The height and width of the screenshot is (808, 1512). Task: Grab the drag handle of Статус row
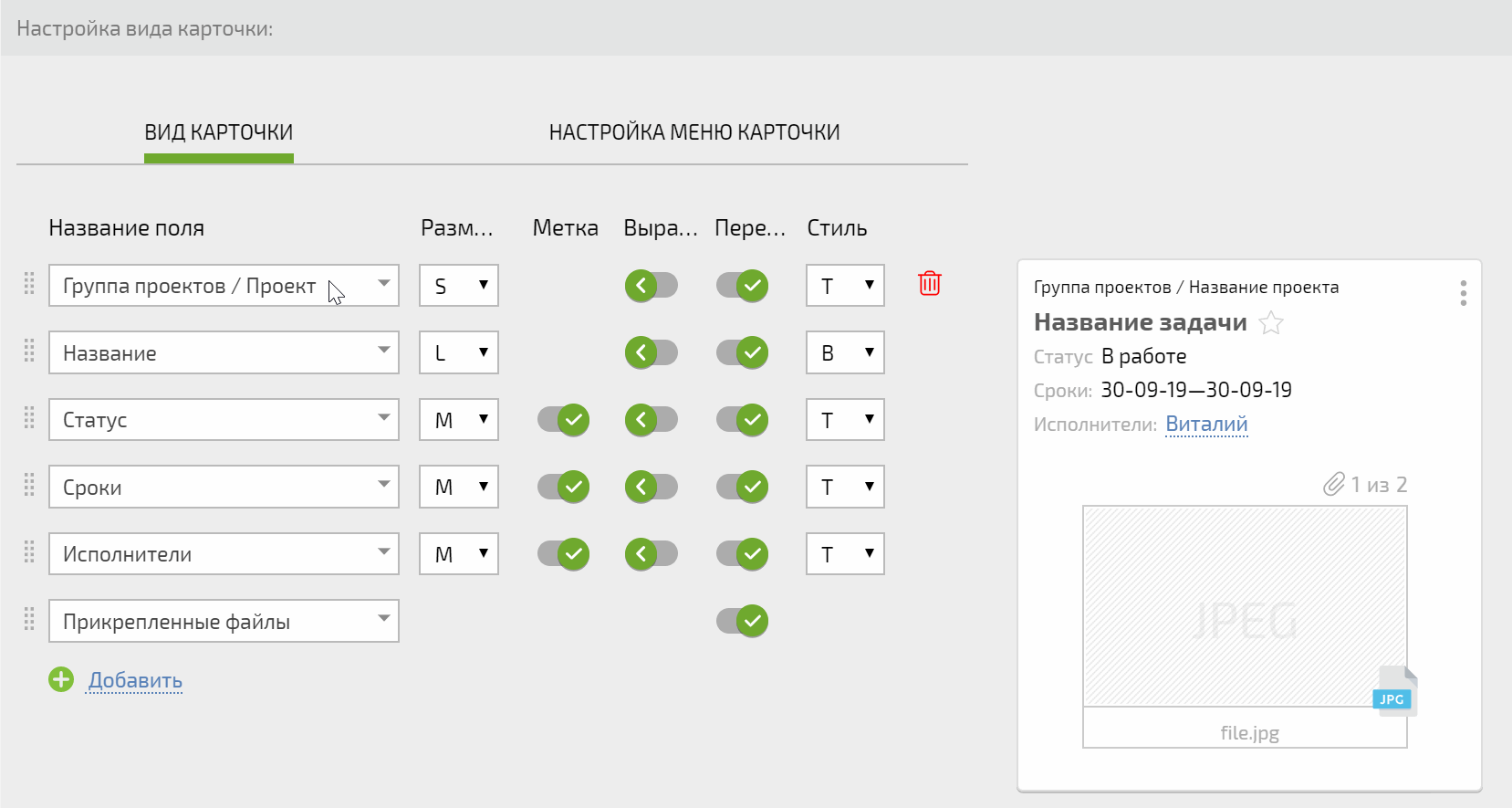pyautogui.click(x=29, y=419)
